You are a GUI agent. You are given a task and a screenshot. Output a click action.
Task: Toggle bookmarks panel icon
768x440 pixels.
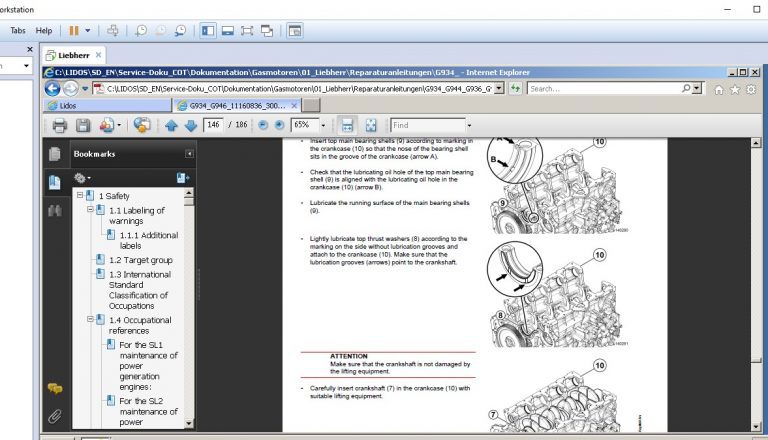[55, 182]
